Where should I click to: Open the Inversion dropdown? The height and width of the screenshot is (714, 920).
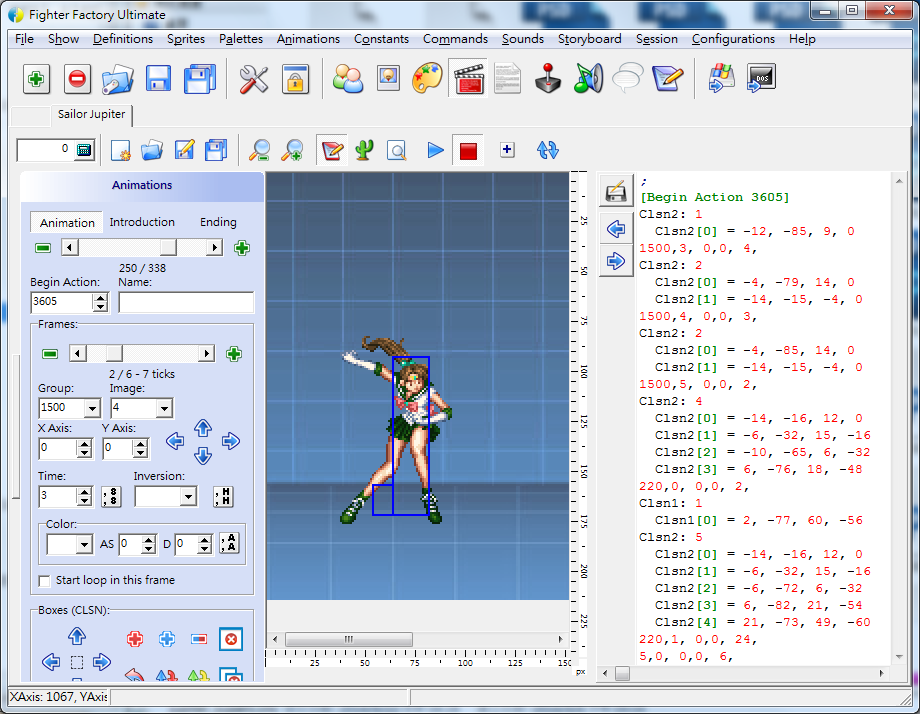point(188,497)
